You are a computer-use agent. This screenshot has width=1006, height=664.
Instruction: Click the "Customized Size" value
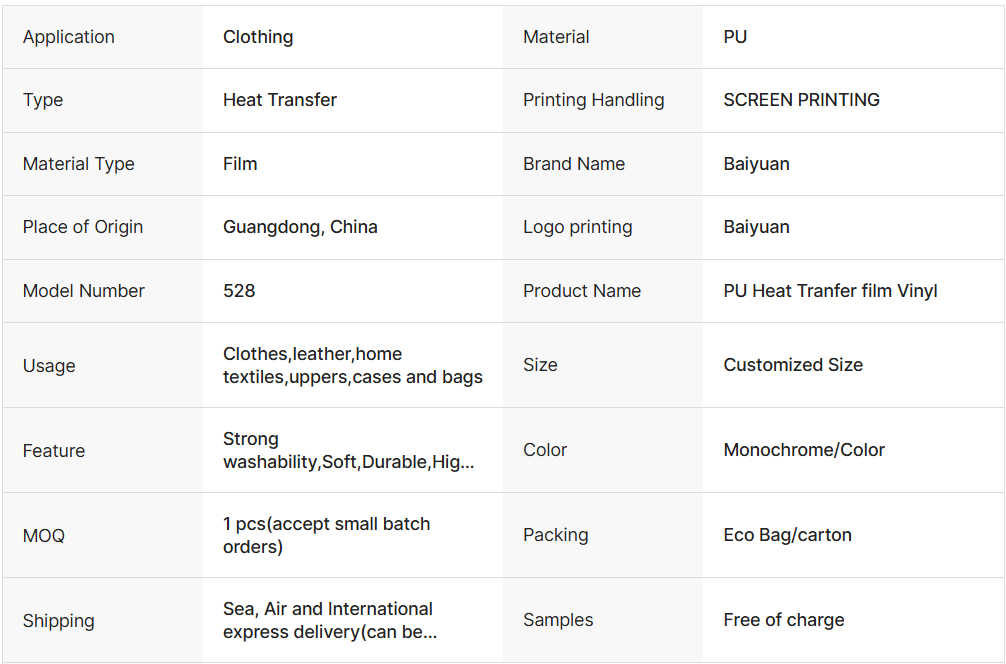tap(793, 365)
